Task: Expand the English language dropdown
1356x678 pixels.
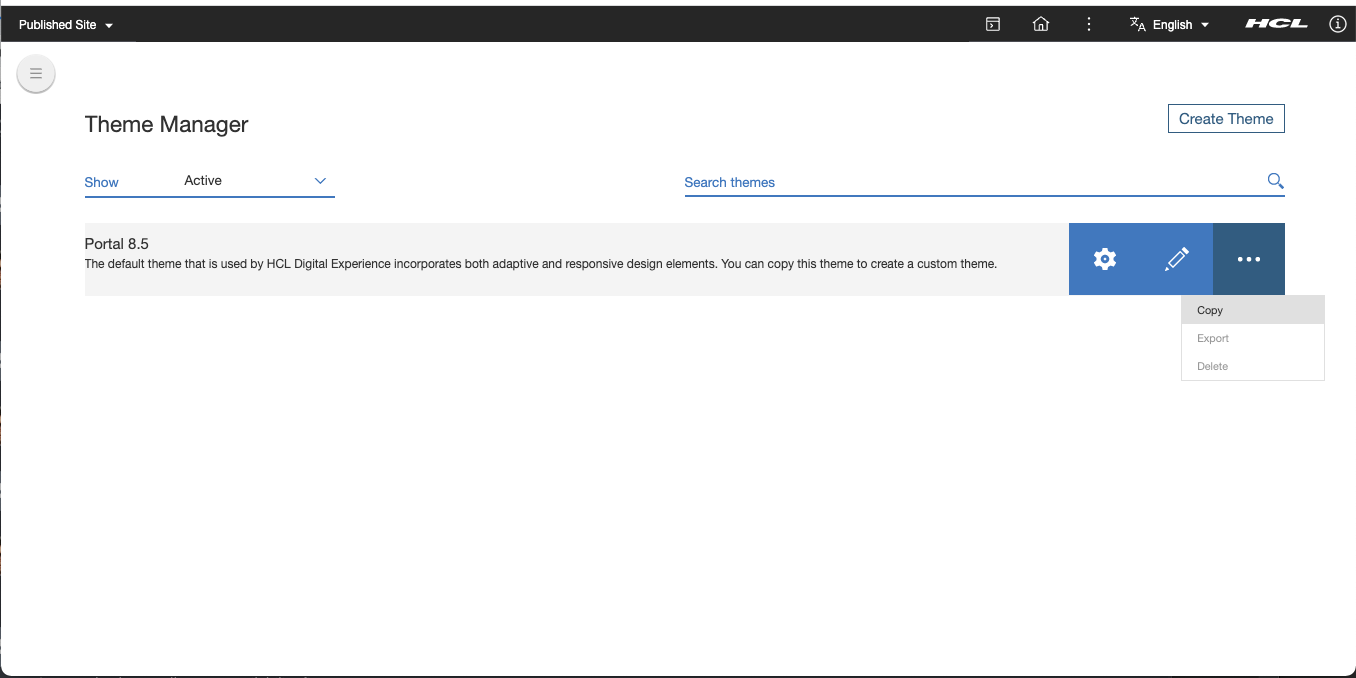Action: pyautogui.click(x=1183, y=23)
